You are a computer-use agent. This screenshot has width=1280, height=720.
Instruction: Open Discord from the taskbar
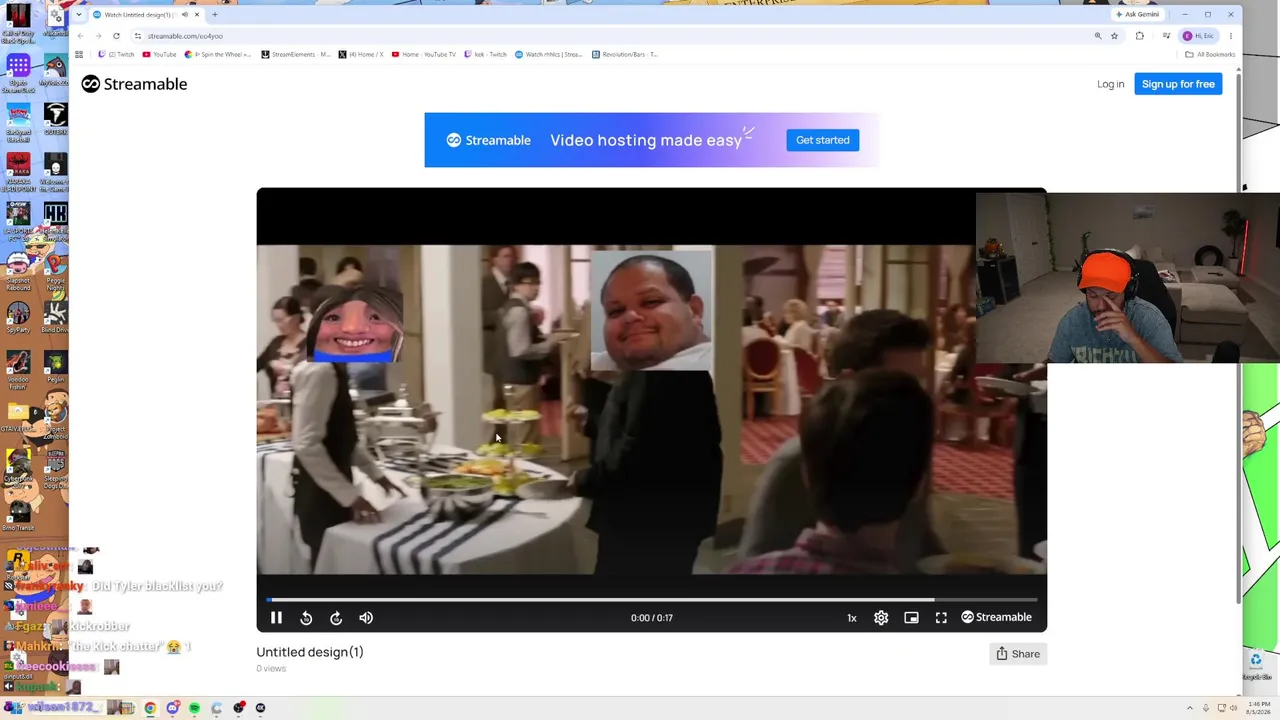click(172, 708)
